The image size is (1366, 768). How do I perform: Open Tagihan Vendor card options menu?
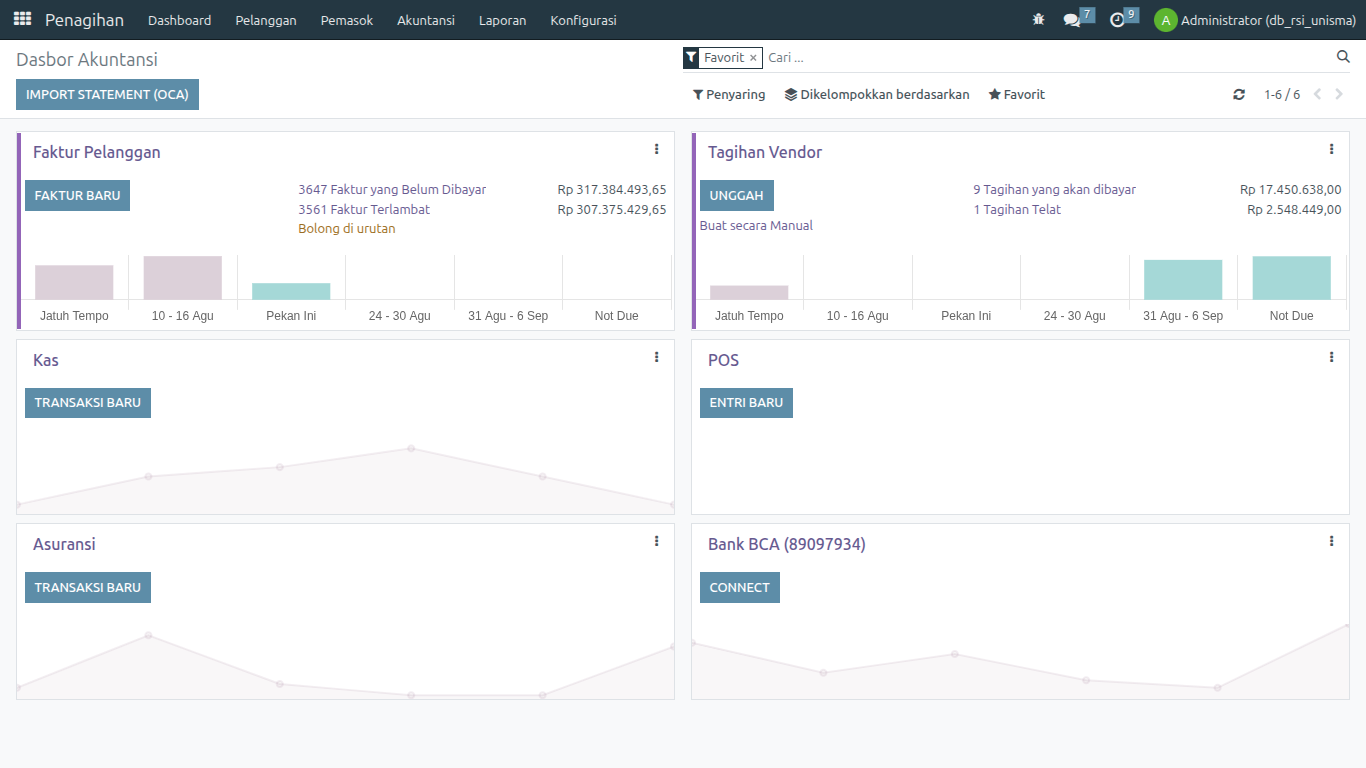coord(1331,150)
